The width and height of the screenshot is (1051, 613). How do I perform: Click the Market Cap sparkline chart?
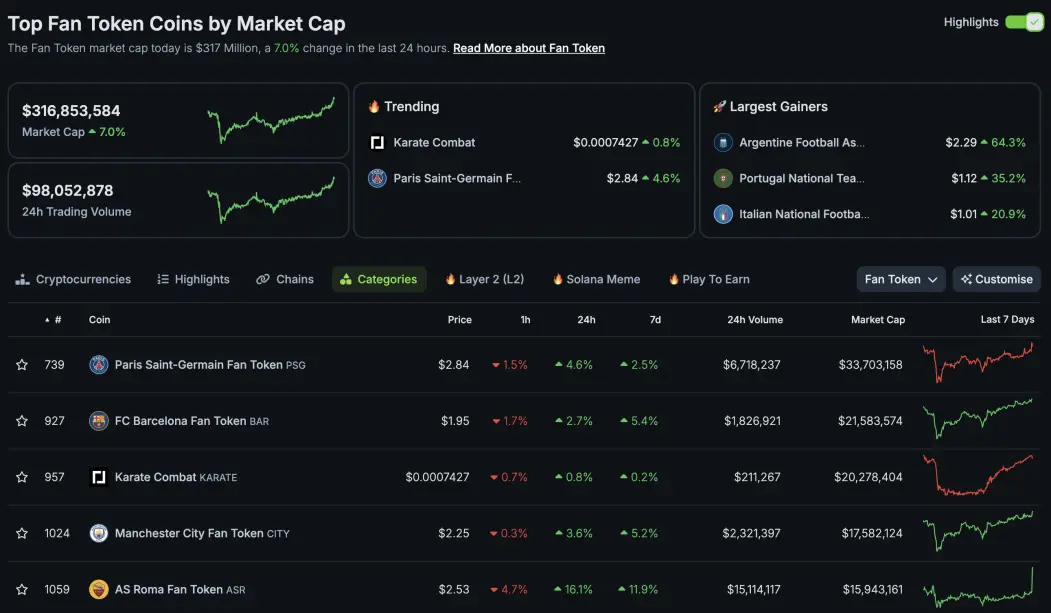(x=271, y=120)
